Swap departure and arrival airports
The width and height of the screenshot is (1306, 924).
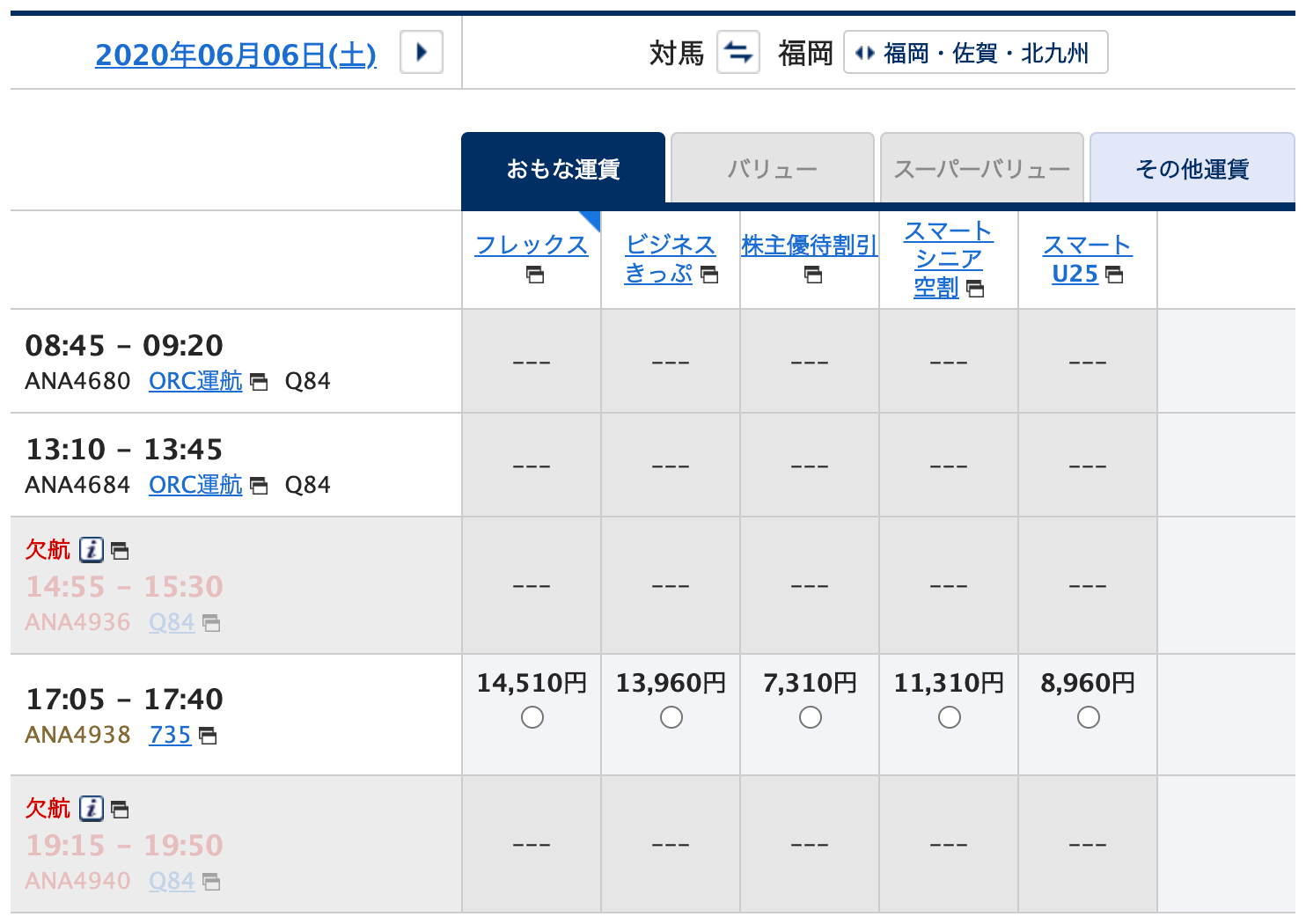click(738, 52)
